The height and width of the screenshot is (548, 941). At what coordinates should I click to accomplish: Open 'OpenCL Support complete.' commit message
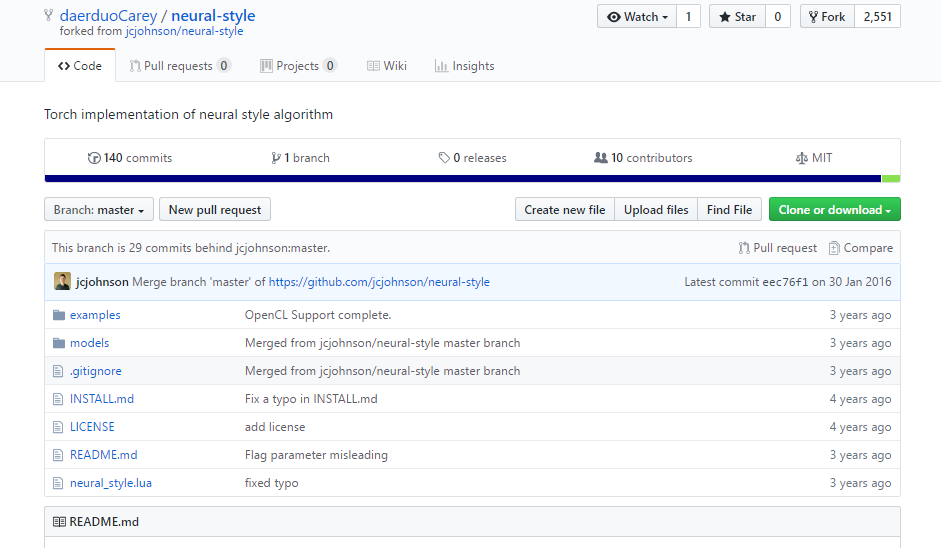tap(318, 315)
